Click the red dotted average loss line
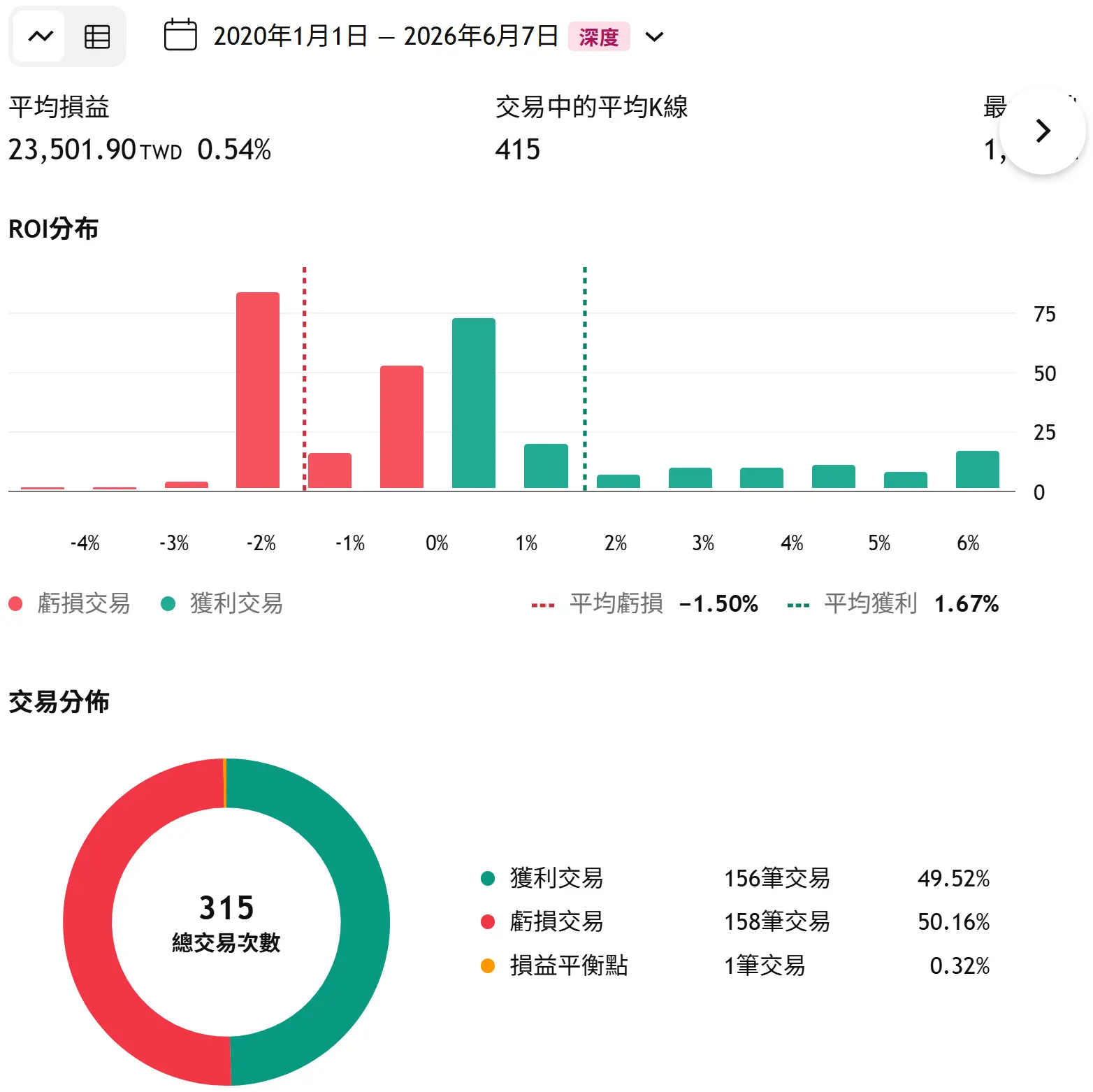This screenshot has height=1092, width=1093. tap(305, 378)
